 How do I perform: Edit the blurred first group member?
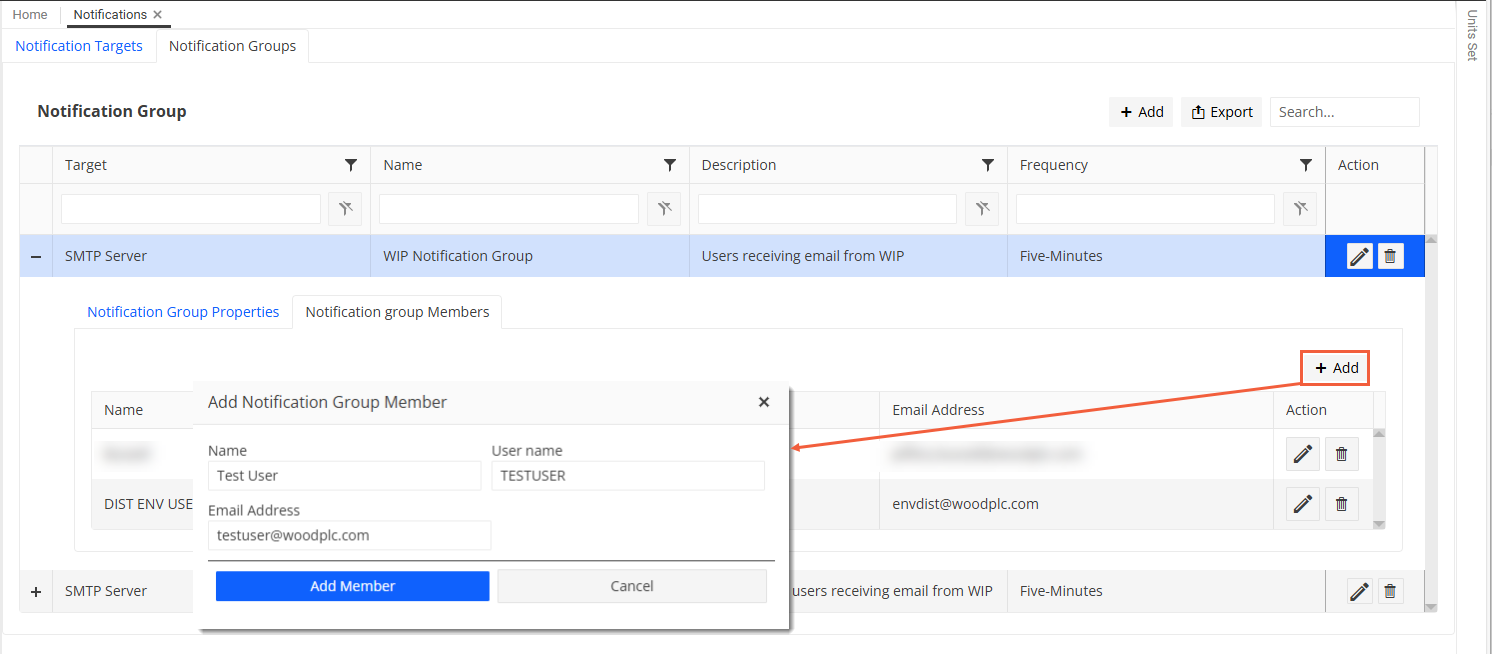(x=1303, y=454)
